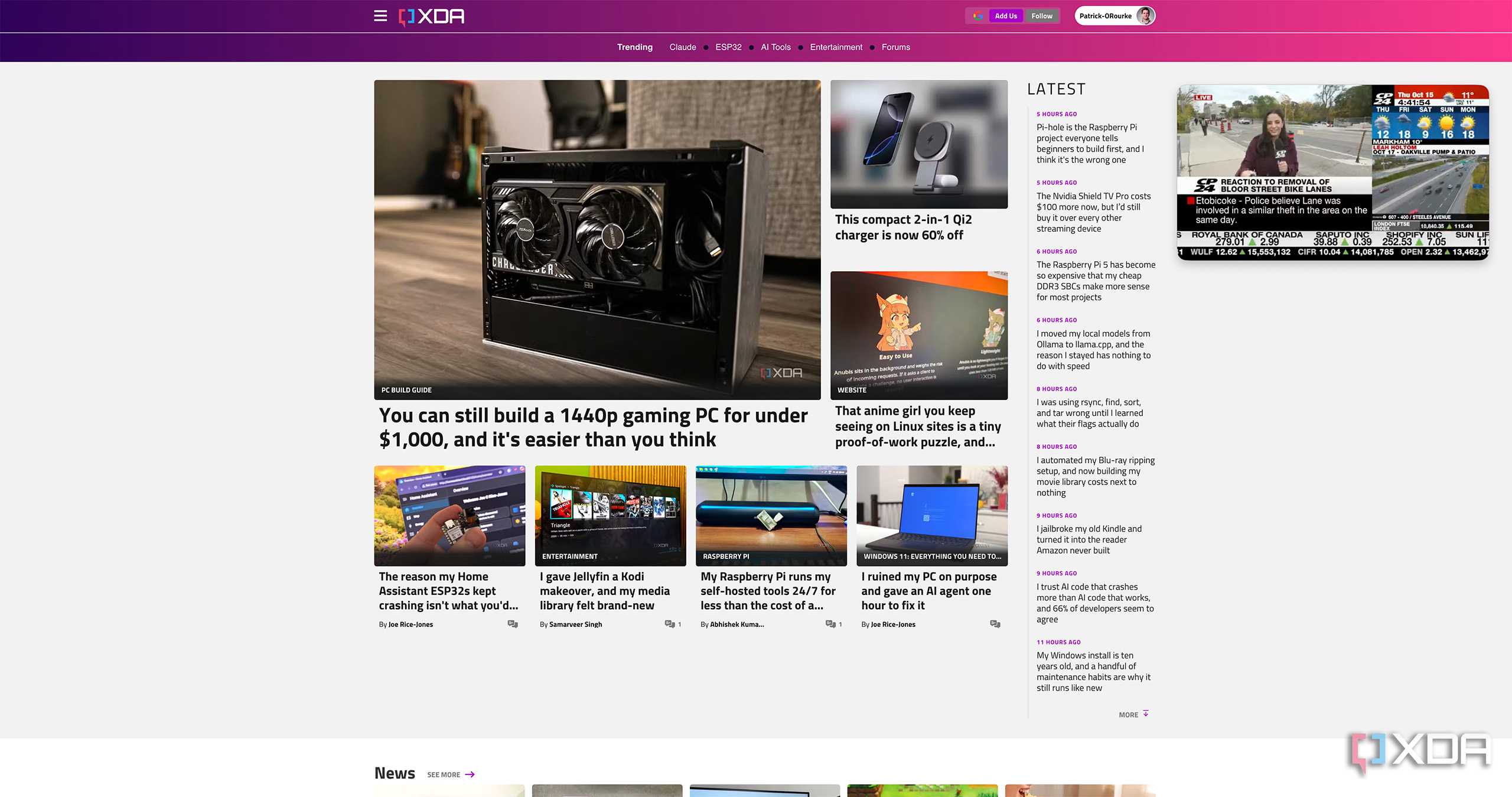Open the Ollama to llama.cpp story
Screen dimensions: 1512x797
point(1093,350)
